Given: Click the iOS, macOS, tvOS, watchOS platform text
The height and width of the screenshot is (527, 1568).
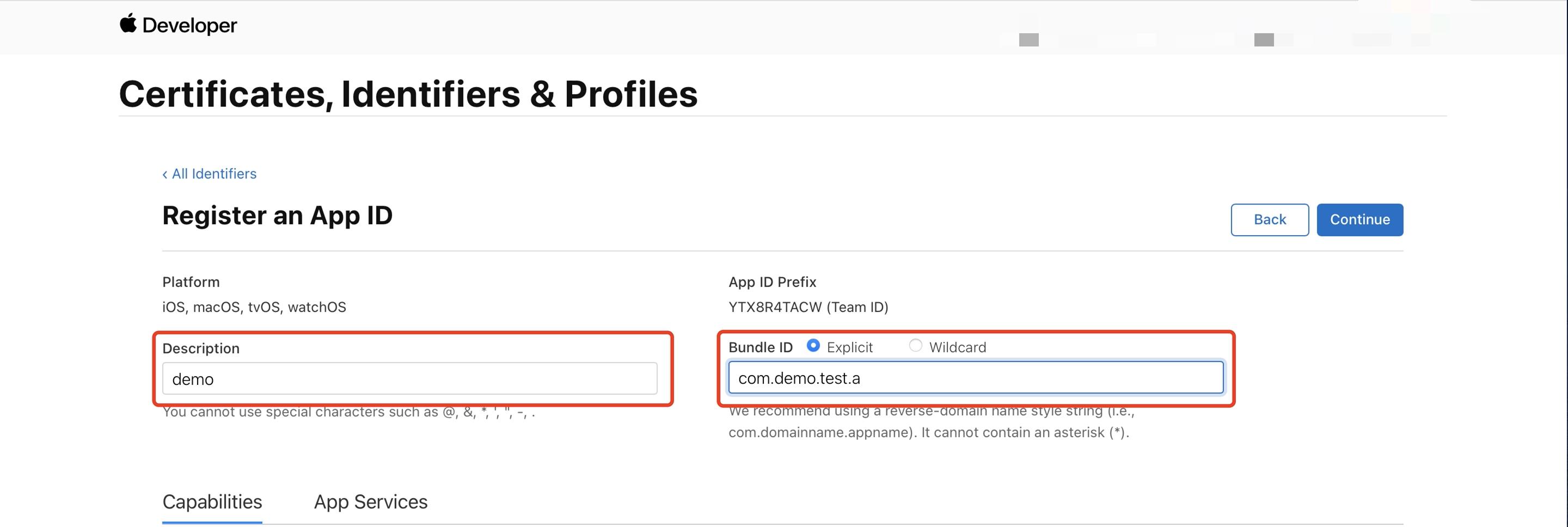Looking at the screenshot, I should (x=254, y=307).
